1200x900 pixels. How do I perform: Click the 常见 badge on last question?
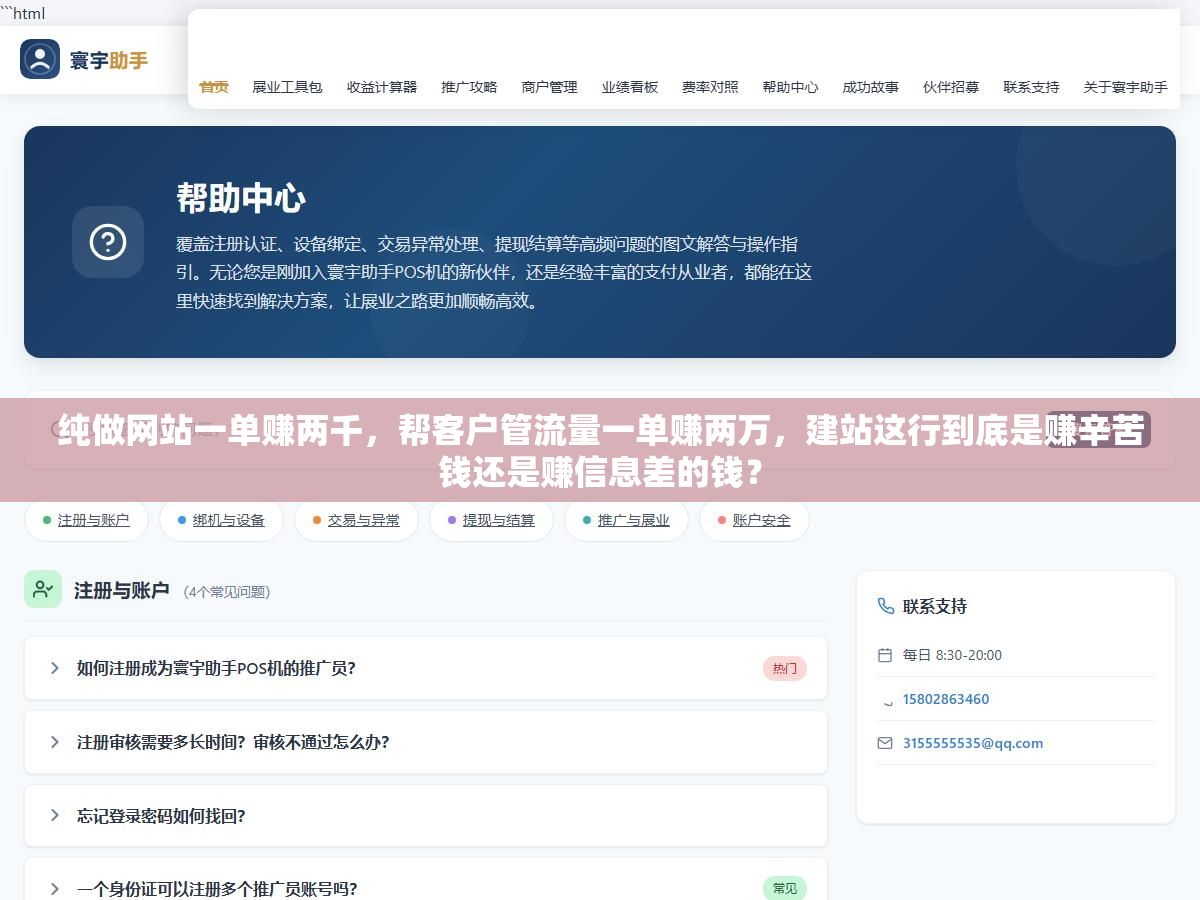pos(785,888)
